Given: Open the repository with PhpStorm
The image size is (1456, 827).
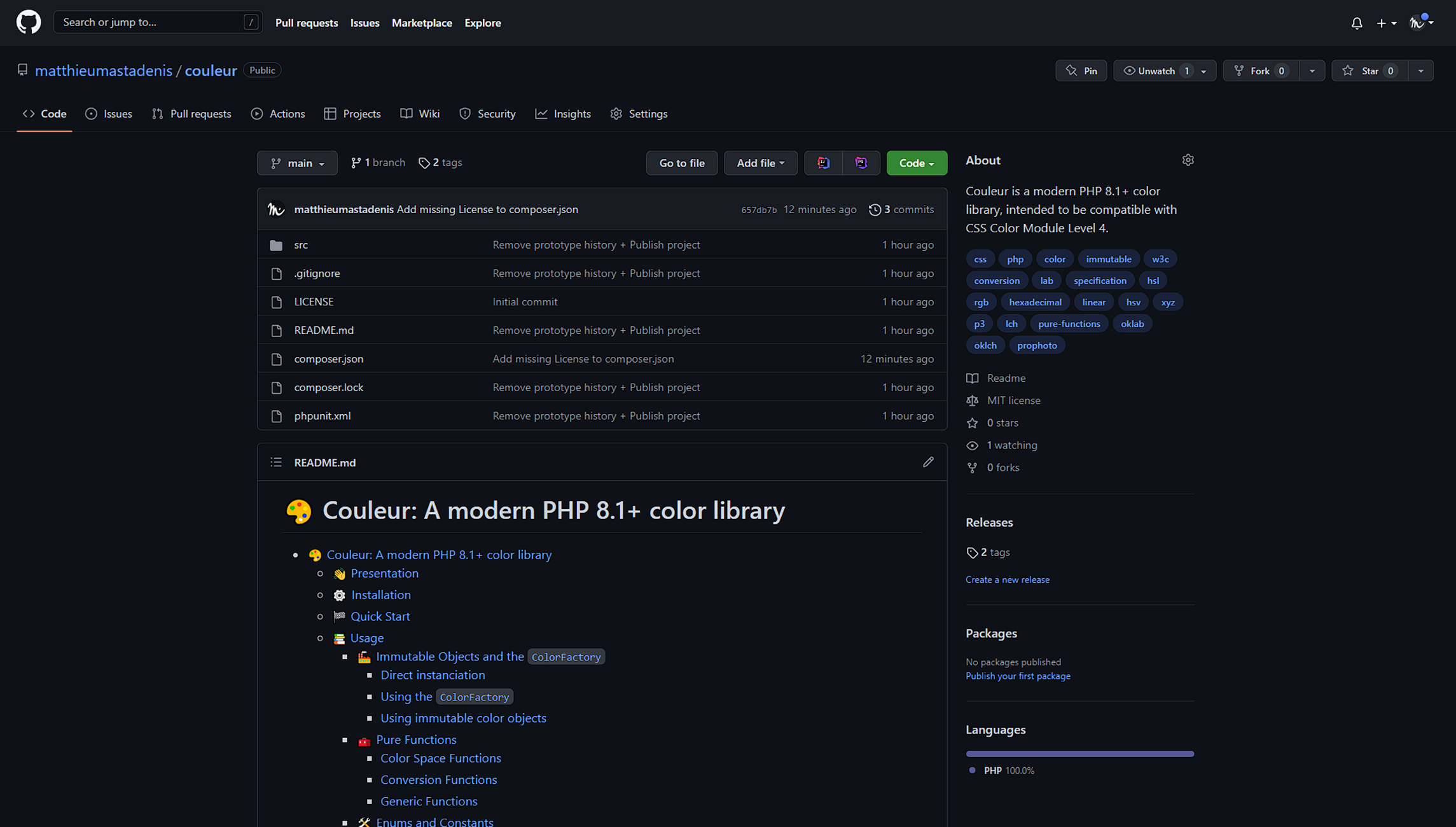Looking at the screenshot, I should (861, 163).
